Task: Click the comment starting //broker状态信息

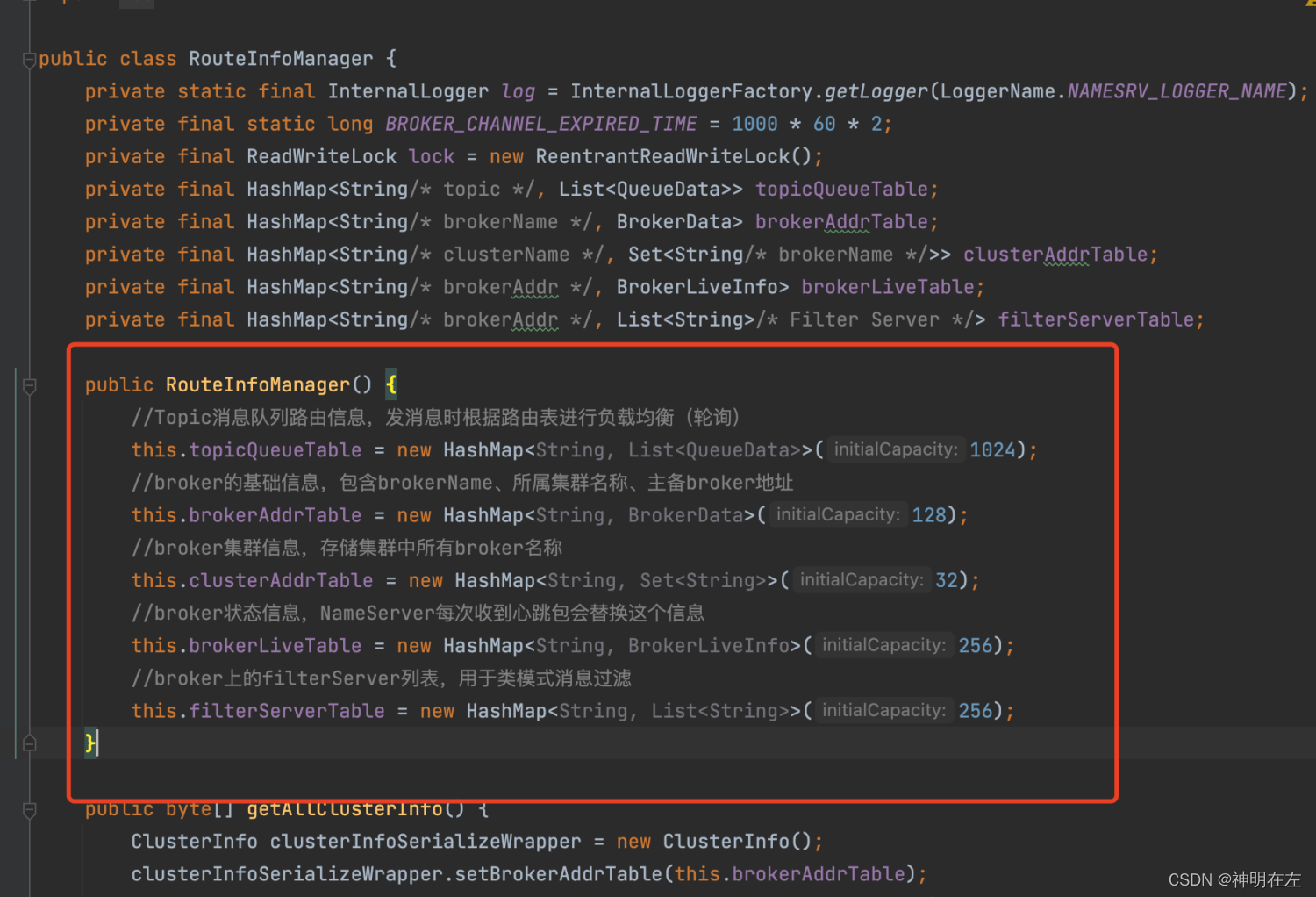Action: tap(418, 612)
